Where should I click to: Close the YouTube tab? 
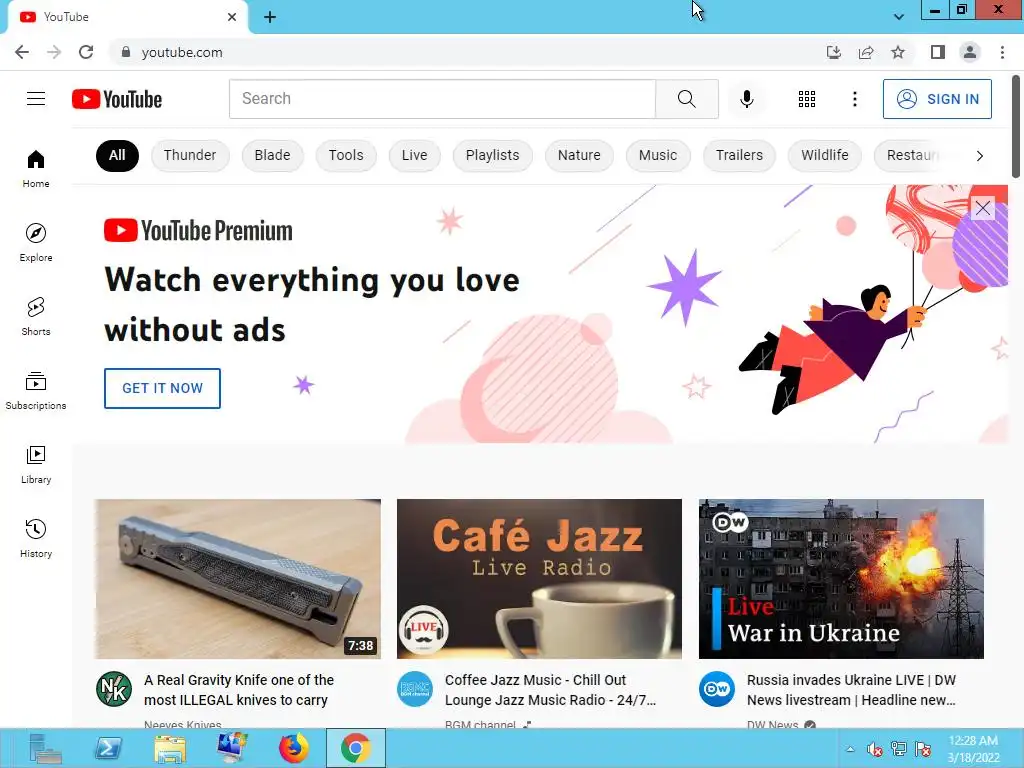click(232, 17)
